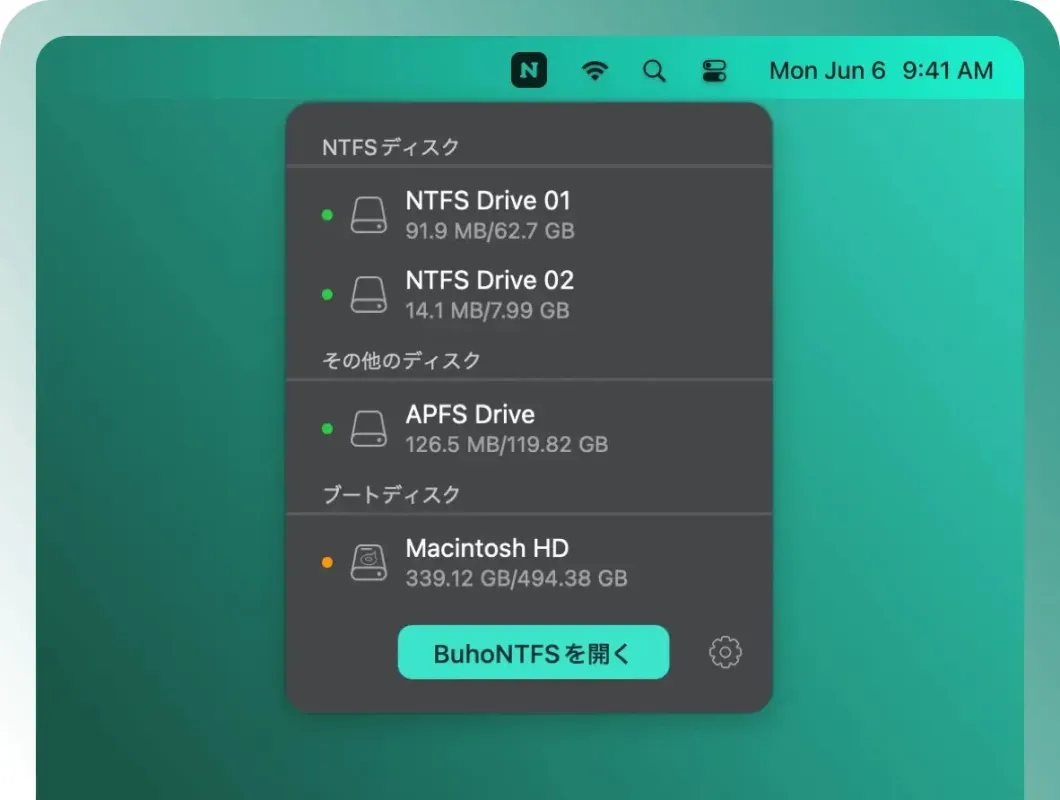Click the orange status dot beside Macintosh HD
Screen dimensions: 1060x800
click(326, 561)
